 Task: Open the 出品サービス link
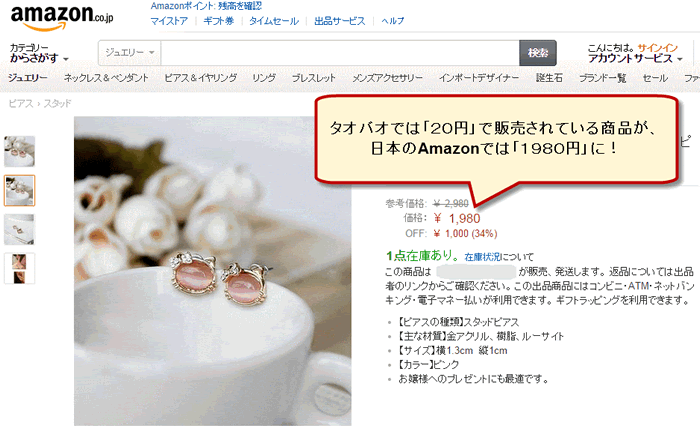pyautogui.click(x=339, y=21)
